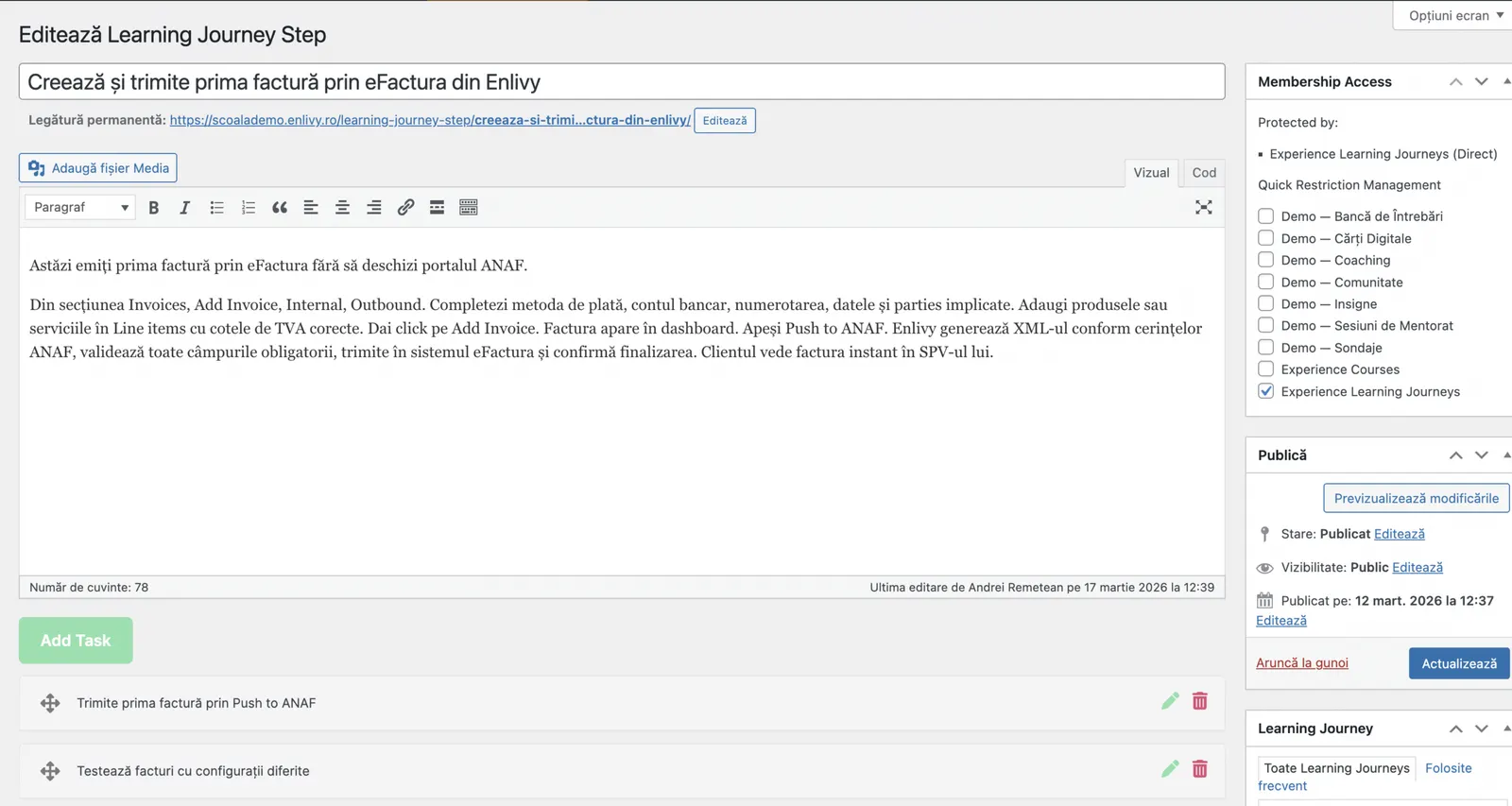Check the Demo — Coaching box
The height and width of the screenshot is (806, 1512).
pyautogui.click(x=1265, y=260)
